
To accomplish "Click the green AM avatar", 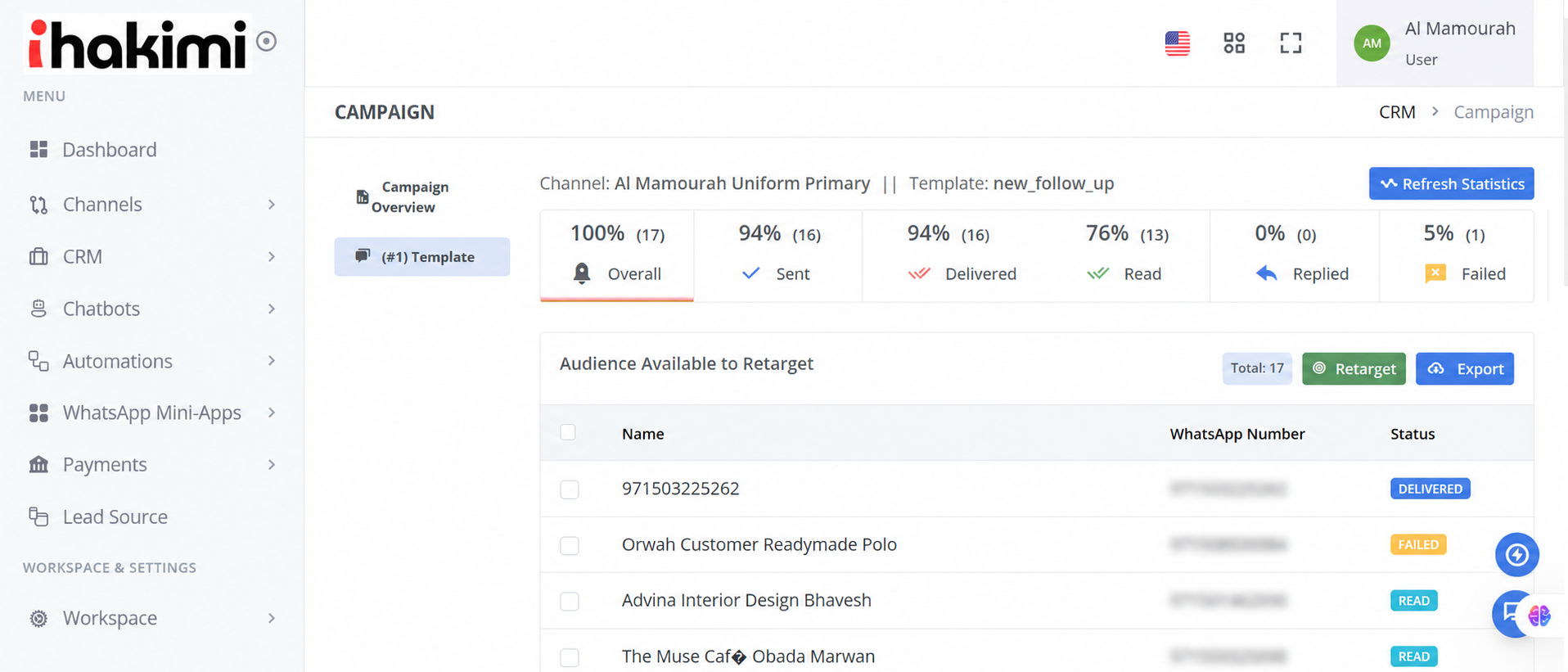I will coord(1372,43).
